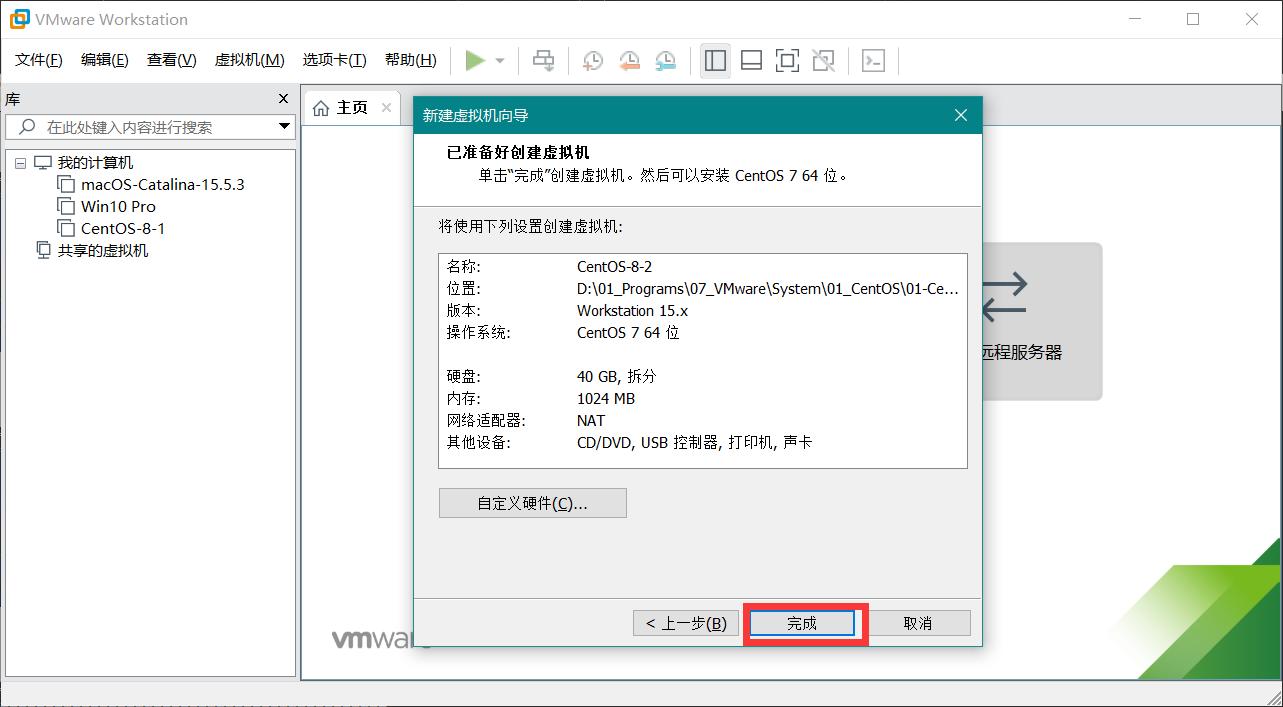Click the 自定义硬件(C)... button
The image size is (1283, 707).
click(532, 503)
